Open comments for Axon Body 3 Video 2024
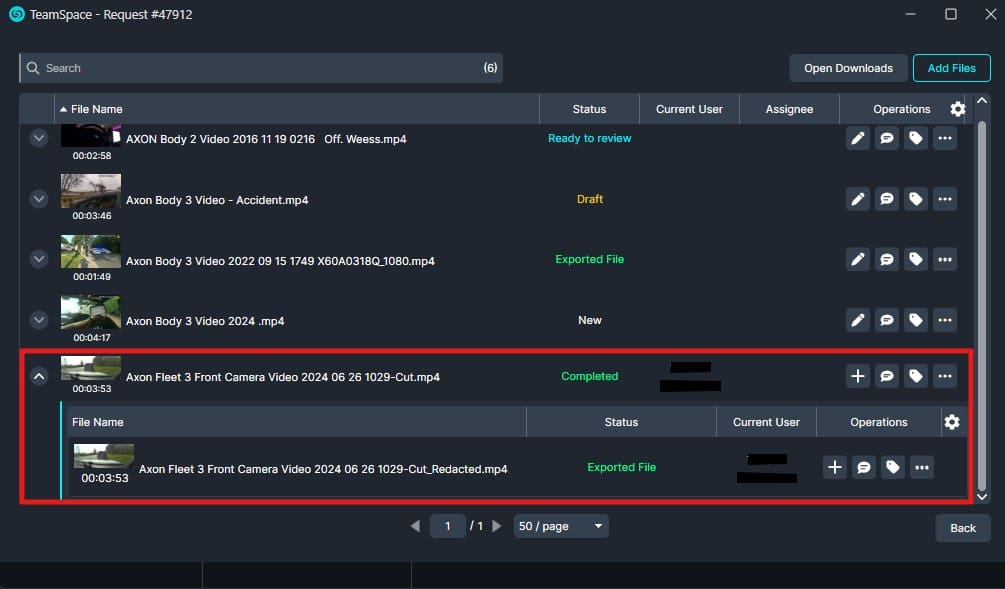This screenshot has width=1005, height=589. click(x=886, y=320)
